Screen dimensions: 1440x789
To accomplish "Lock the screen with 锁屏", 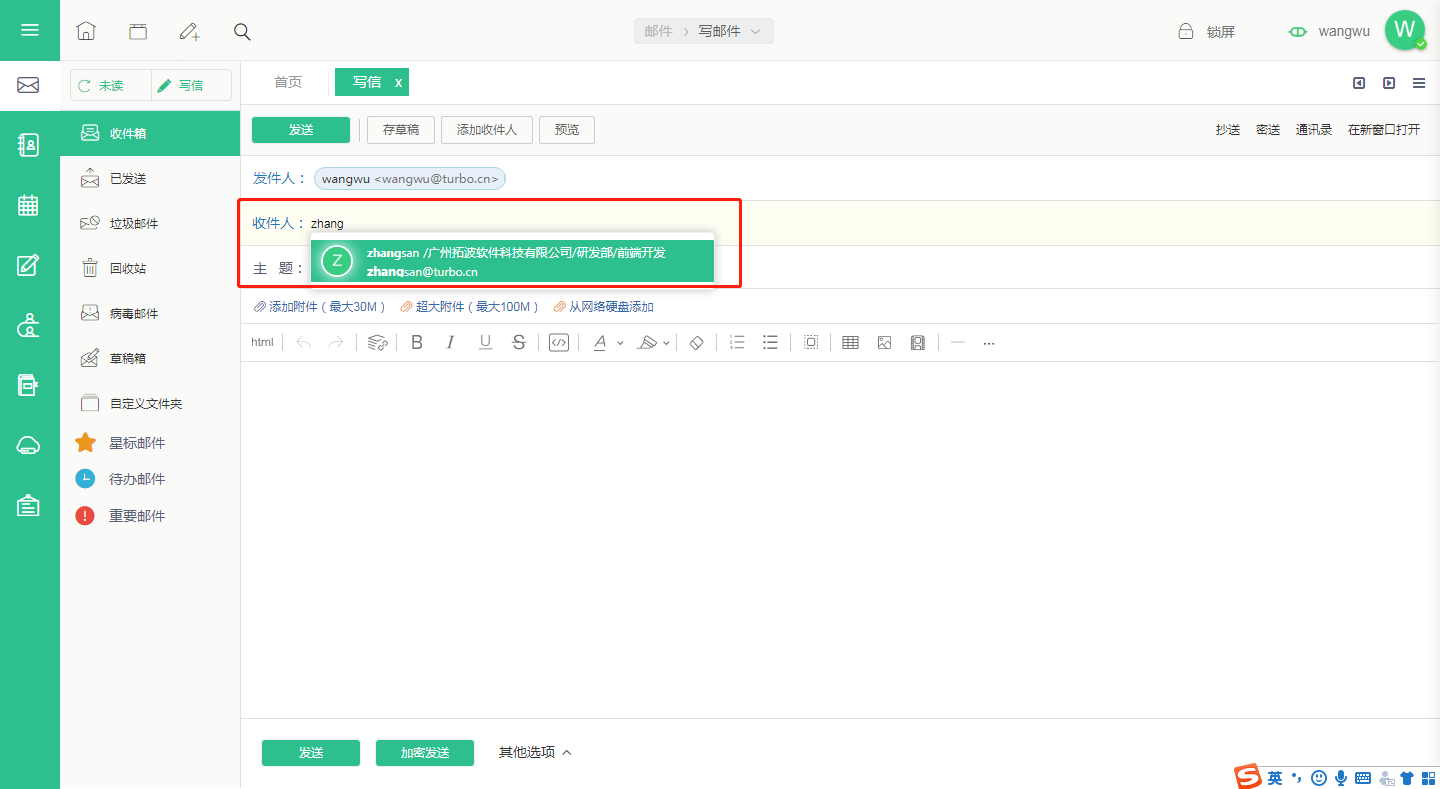I will [1206, 31].
